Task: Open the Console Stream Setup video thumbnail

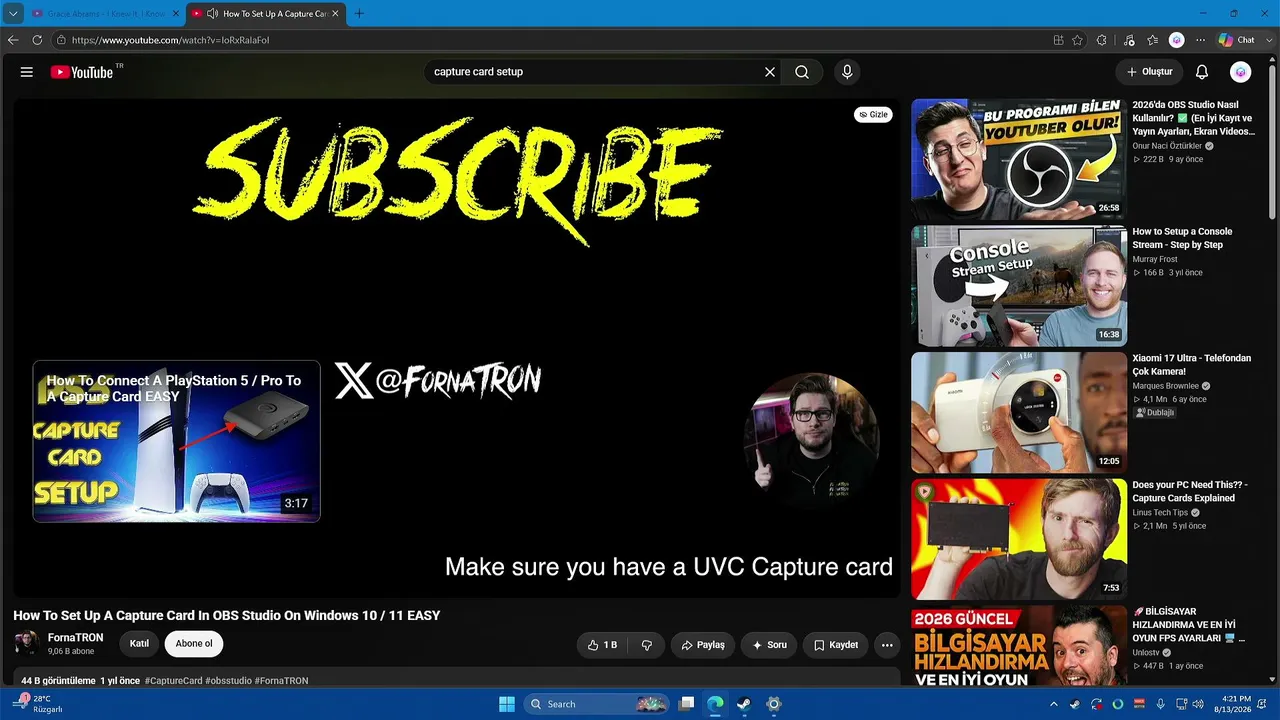Action: [1019, 286]
